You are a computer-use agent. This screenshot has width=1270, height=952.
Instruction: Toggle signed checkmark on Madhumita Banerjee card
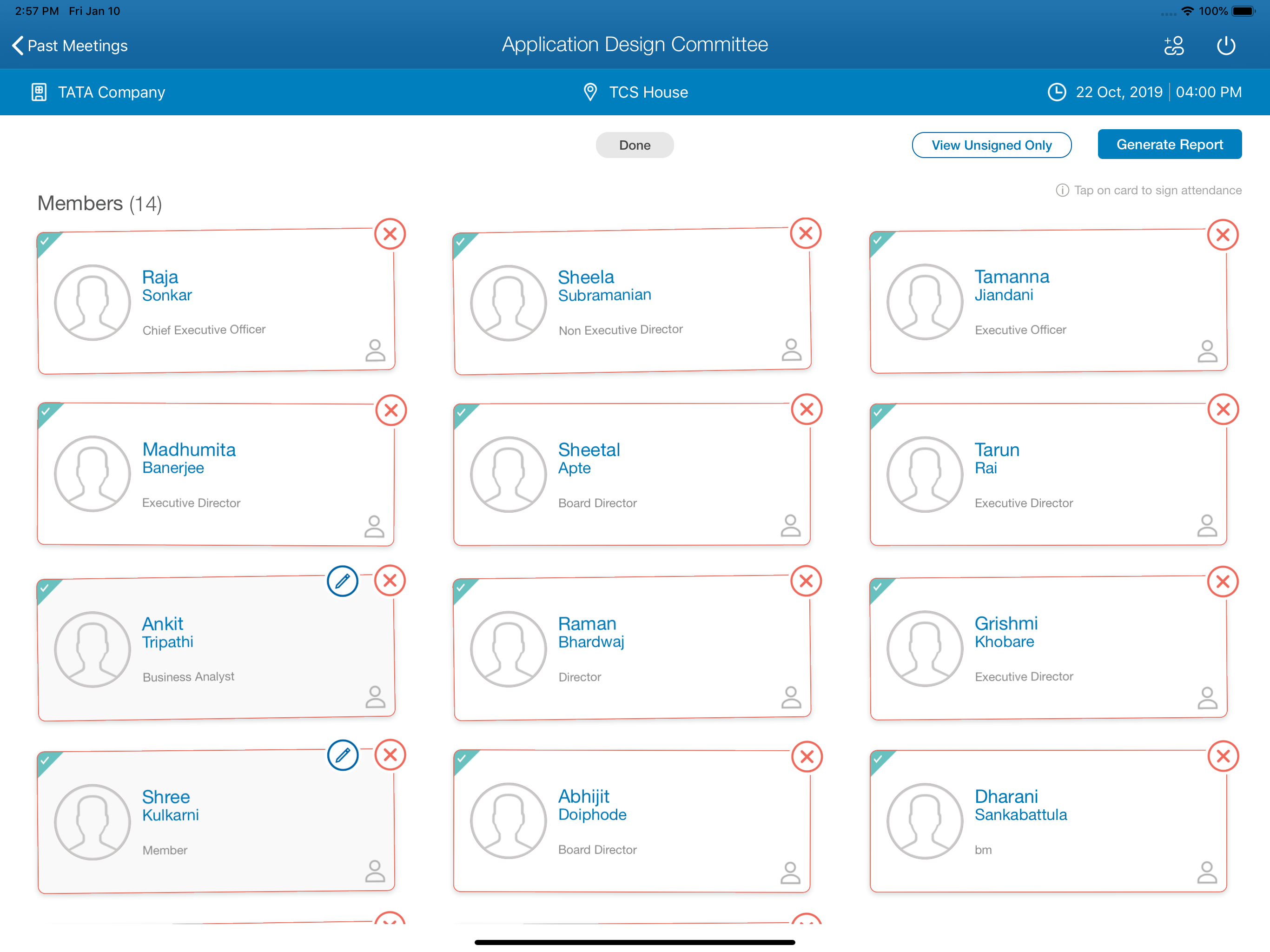pos(46,412)
